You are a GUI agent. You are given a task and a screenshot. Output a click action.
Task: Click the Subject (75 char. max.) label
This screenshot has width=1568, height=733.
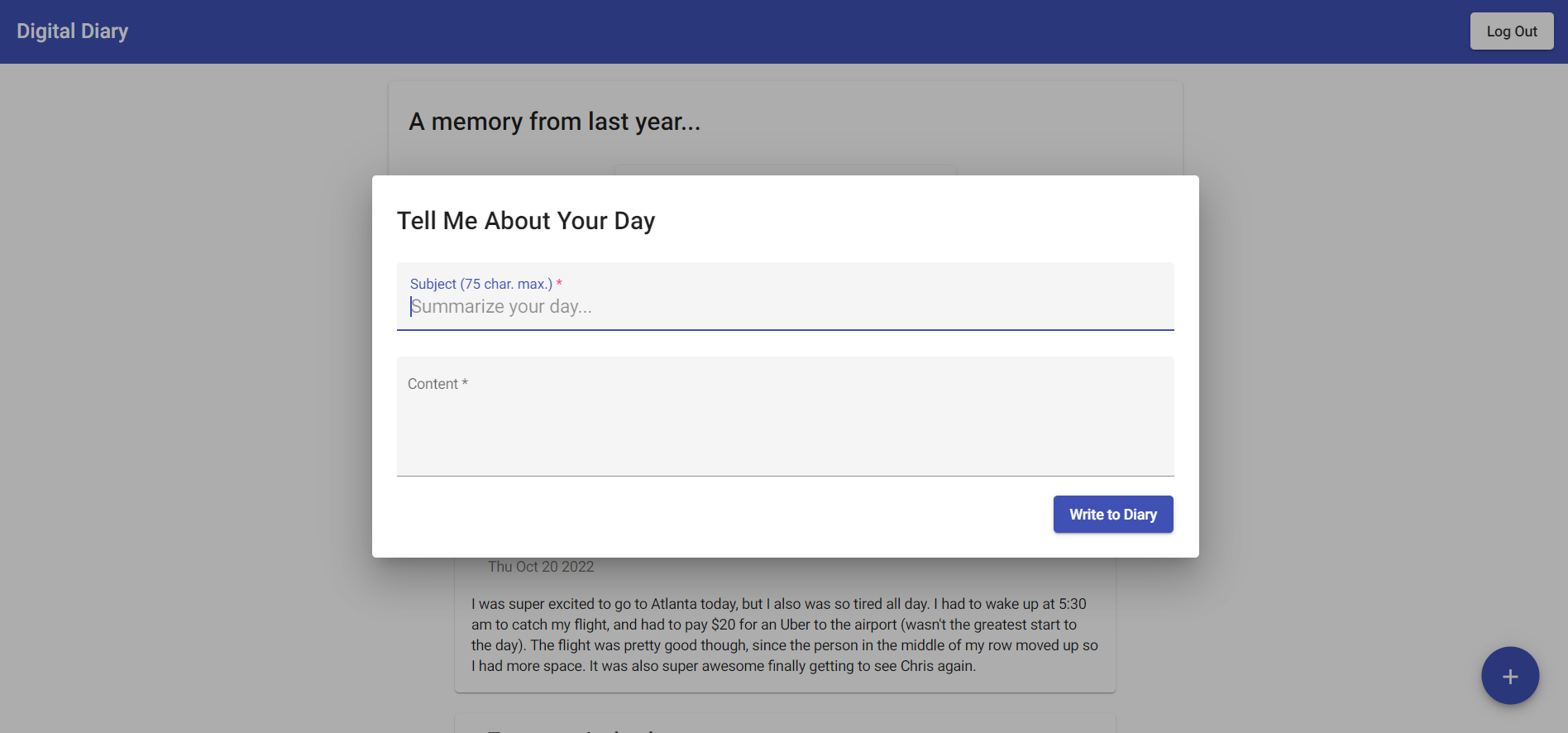(480, 284)
